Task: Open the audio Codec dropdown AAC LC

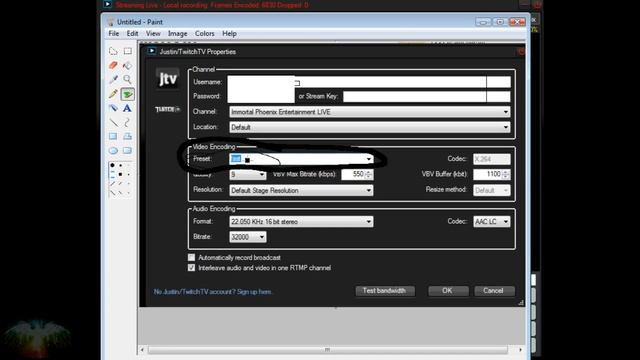Action: pyautogui.click(x=491, y=222)
